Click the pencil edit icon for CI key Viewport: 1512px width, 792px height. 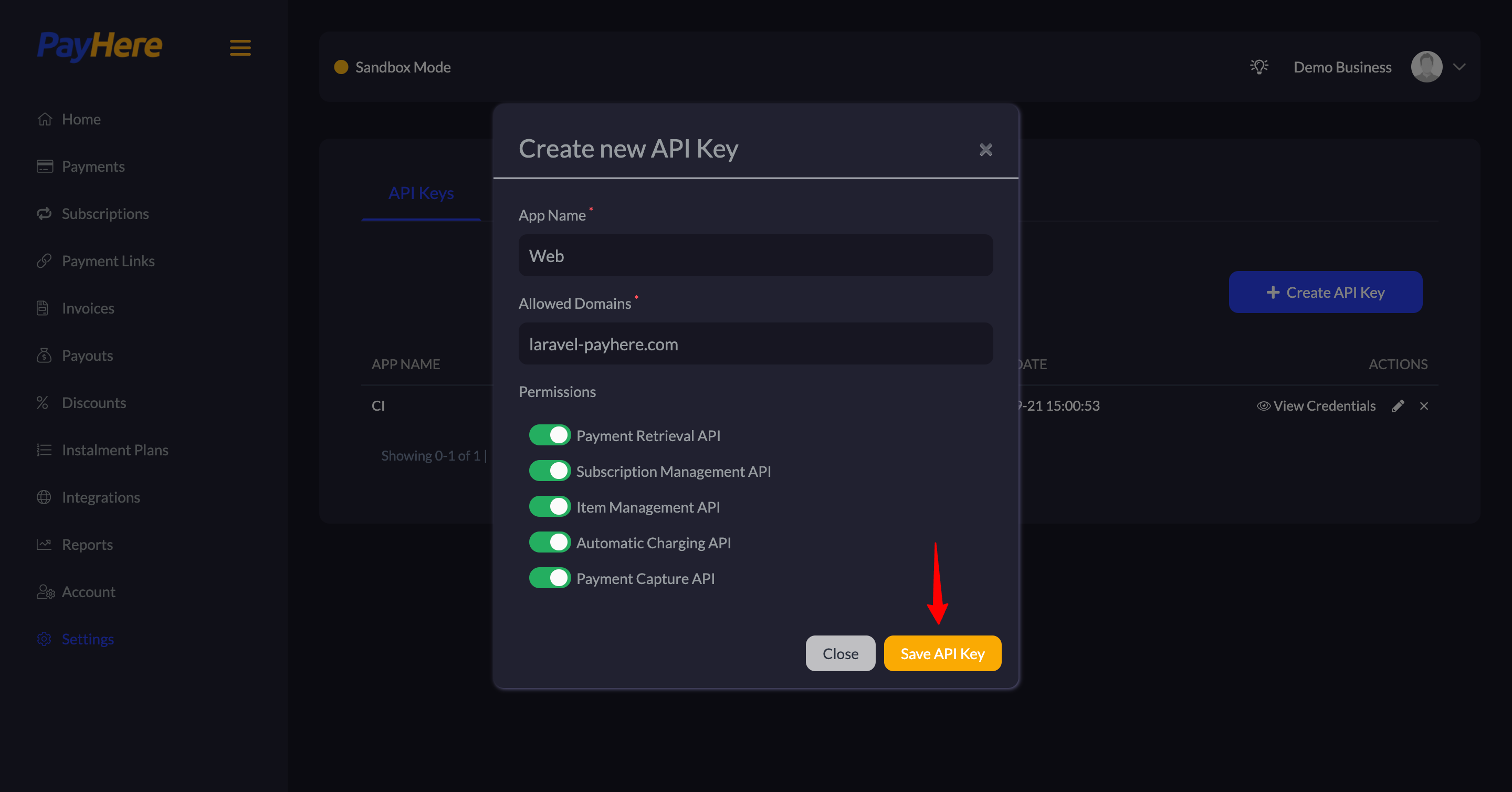pos(1398,405)
